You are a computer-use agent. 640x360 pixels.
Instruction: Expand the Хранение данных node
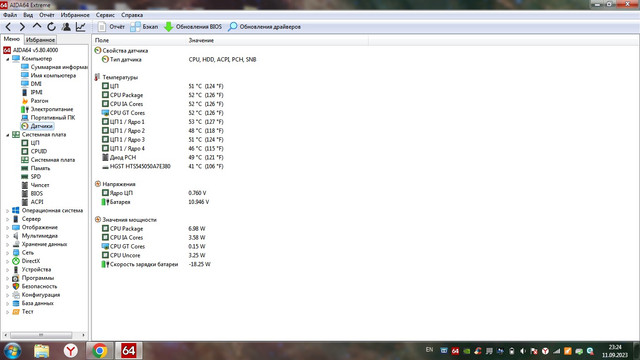(7, 244)
